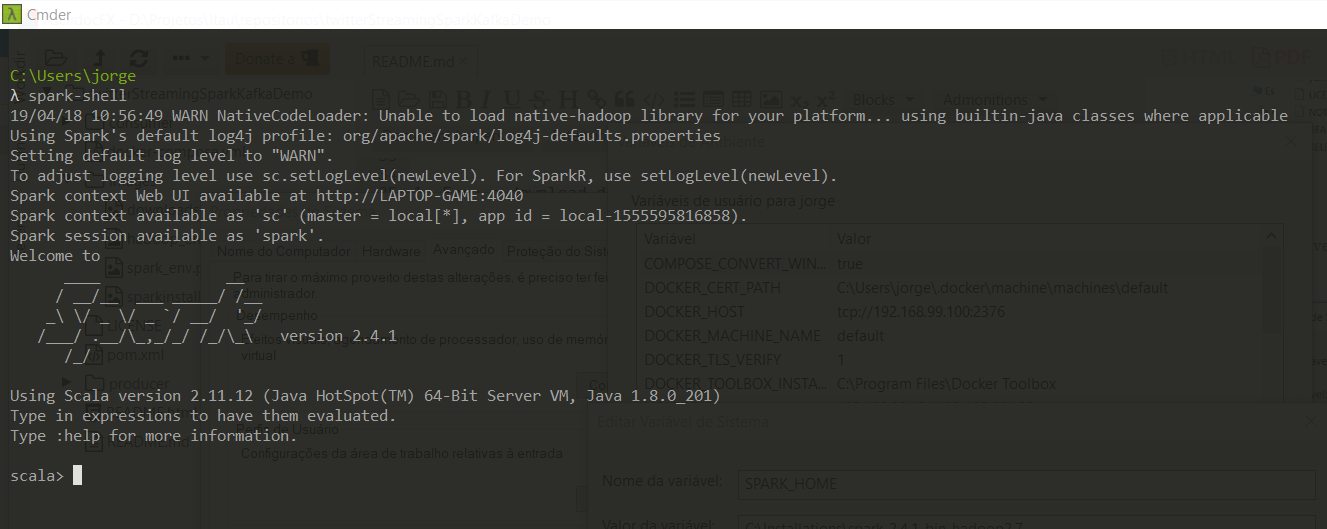Click 'Using Scala version 2.11.12' text

pyautogui.click(x=132, y=396)
